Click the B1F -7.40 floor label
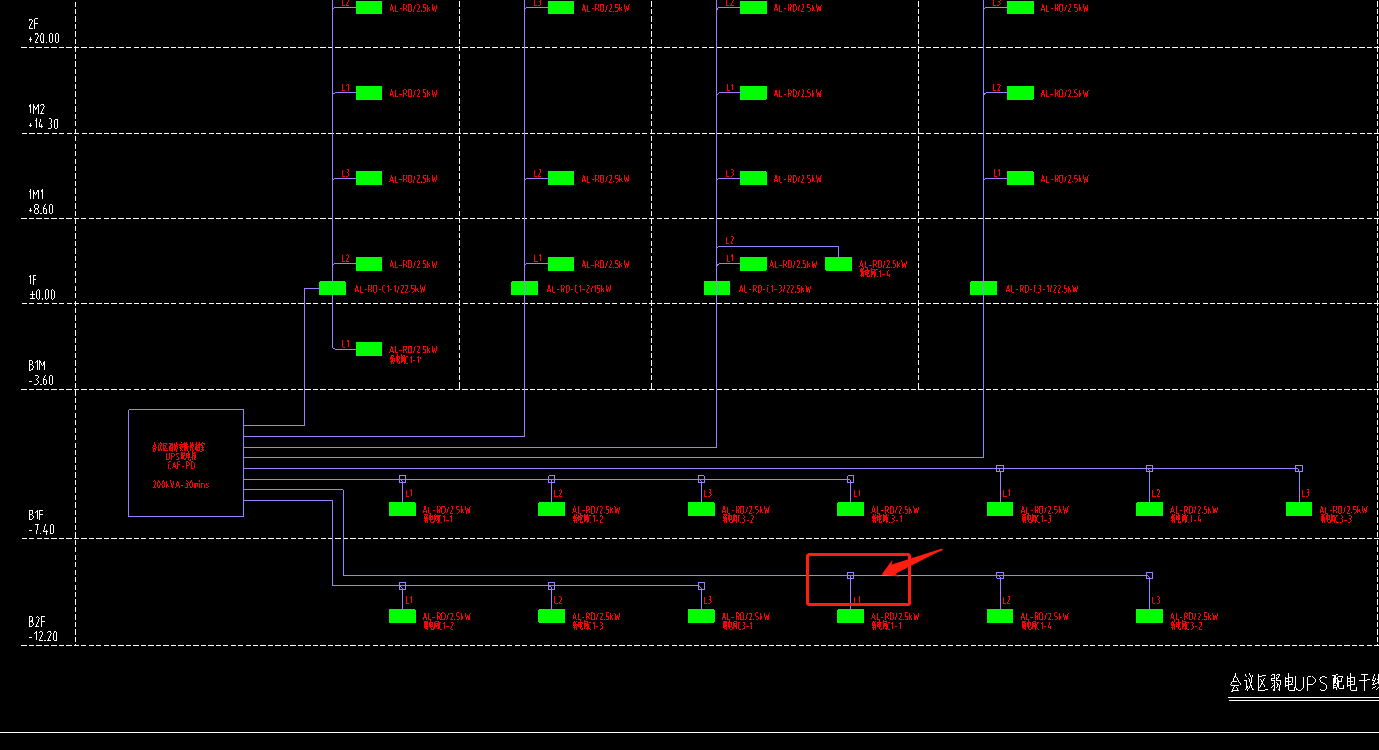1379x750 pixels. [x=42, y=522]
